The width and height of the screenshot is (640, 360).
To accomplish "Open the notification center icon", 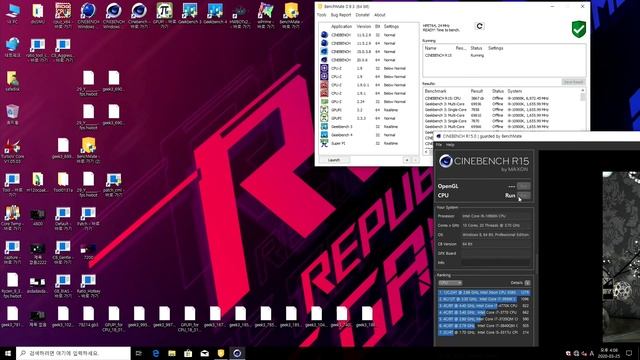I will [x=629, y=353].
